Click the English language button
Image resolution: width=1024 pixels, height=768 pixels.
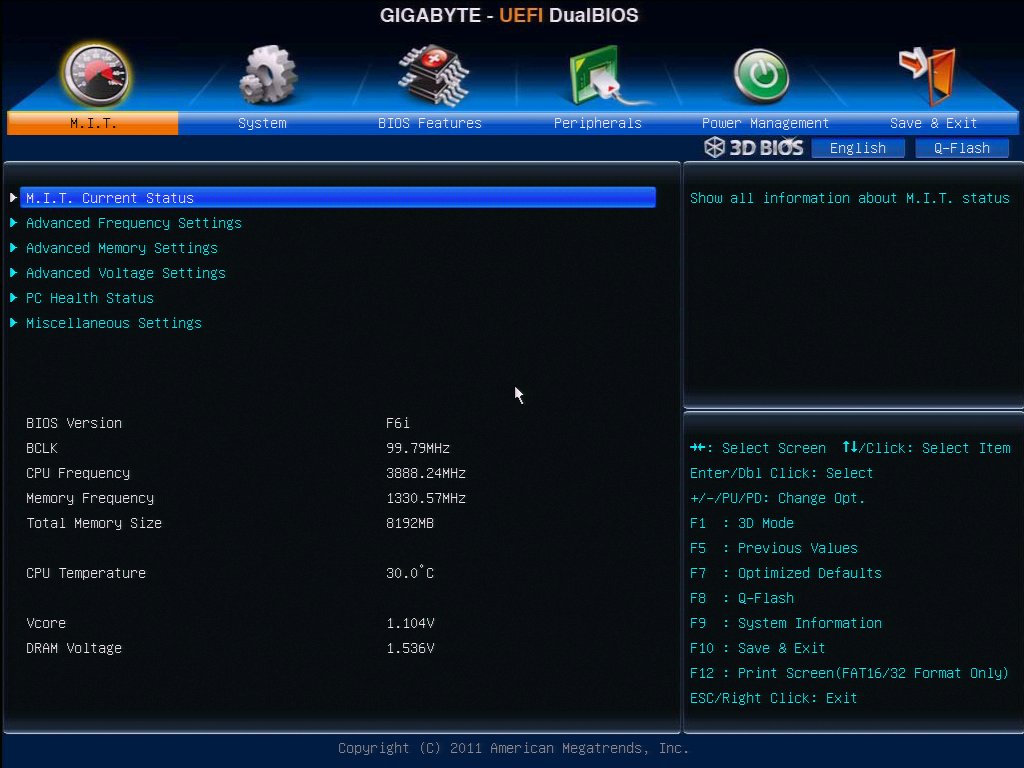[858, 147]
